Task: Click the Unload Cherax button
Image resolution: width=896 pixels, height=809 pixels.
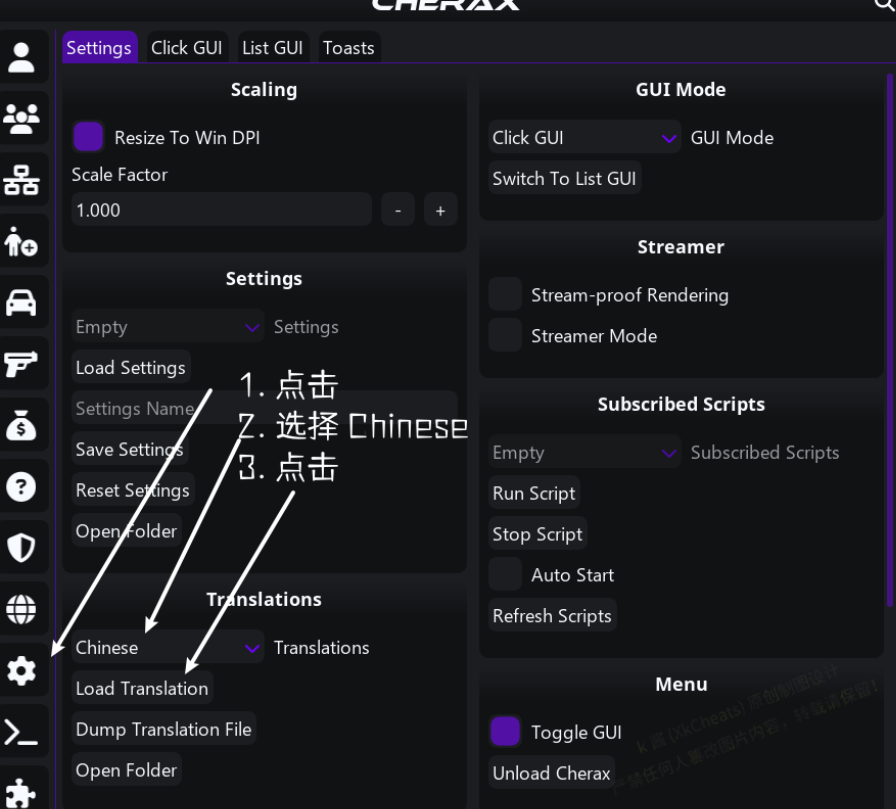Action: (551, 773)
